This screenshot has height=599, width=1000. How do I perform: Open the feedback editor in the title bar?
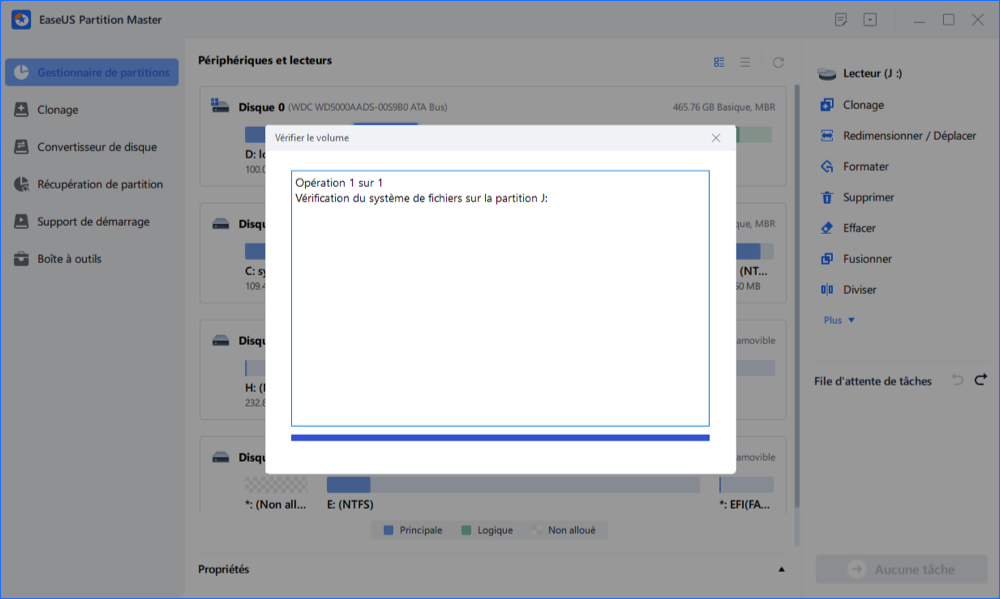pos(843,19)
